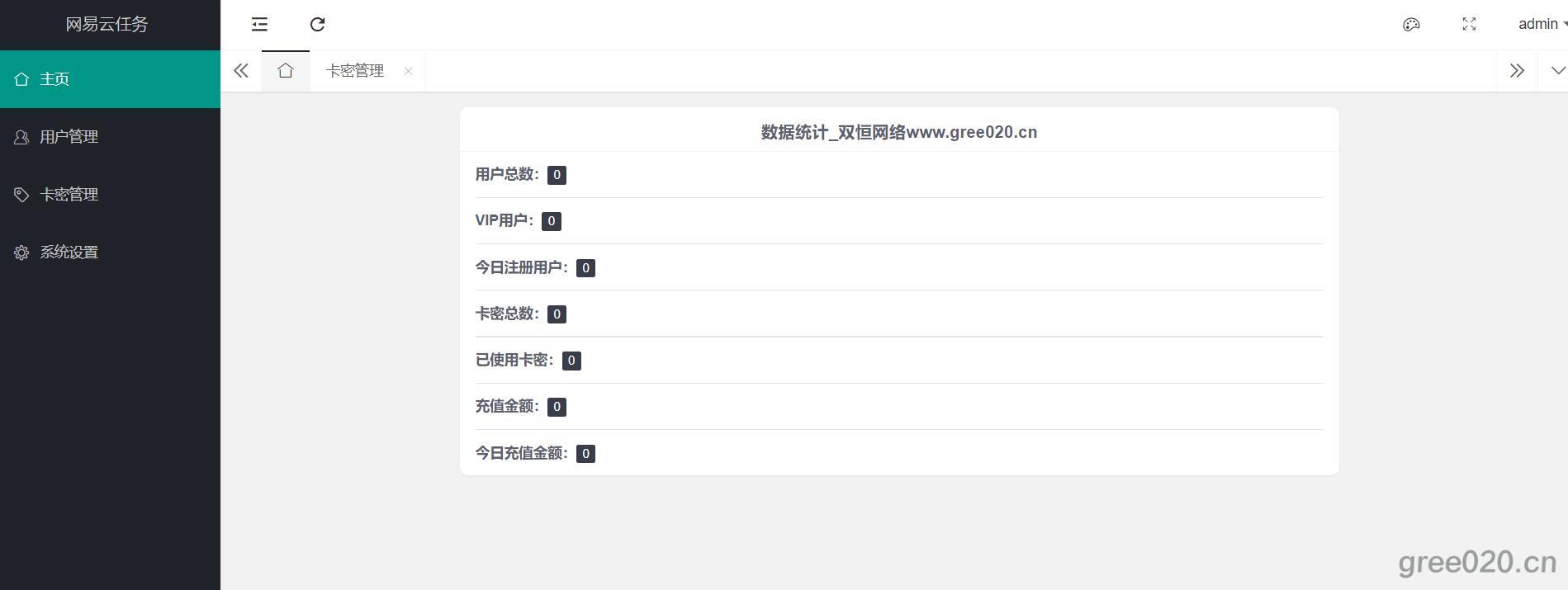1568x590 pixels.
Task: Switch to the 卡密管理 tab
Action: click(355, 71)
